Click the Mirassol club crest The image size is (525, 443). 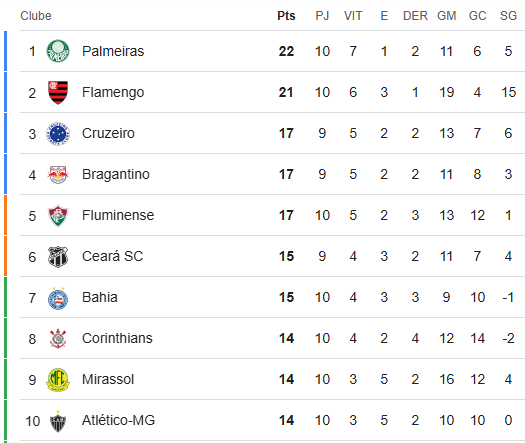[58, 380]
